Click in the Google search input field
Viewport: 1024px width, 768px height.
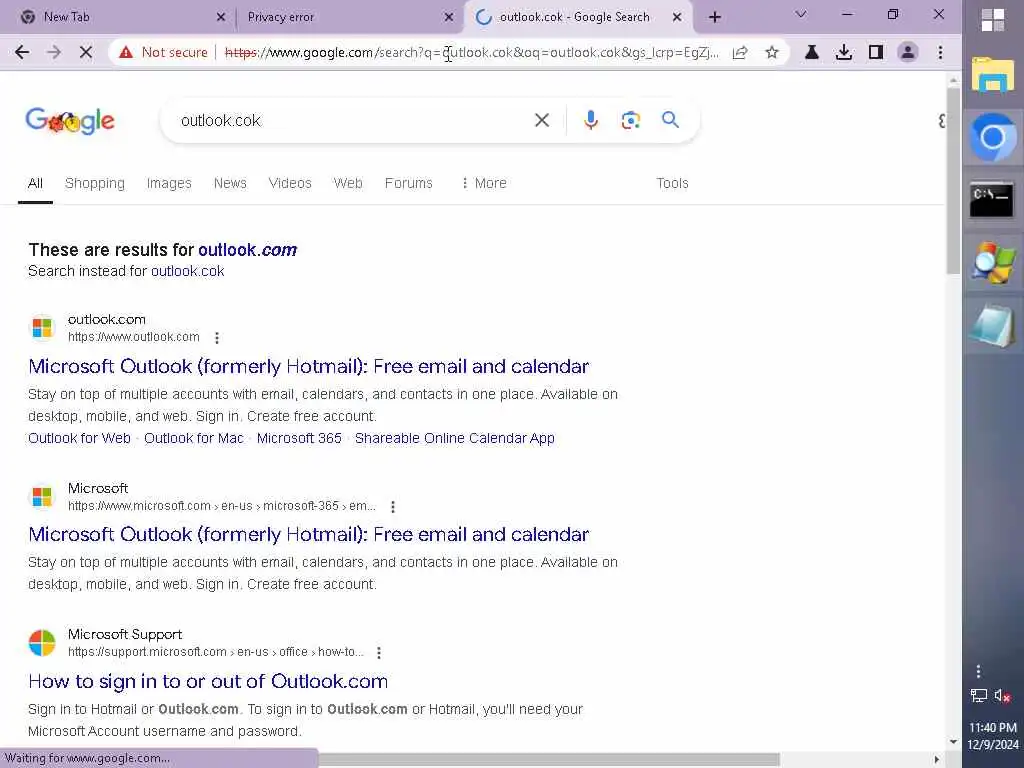tap(353, 120)
